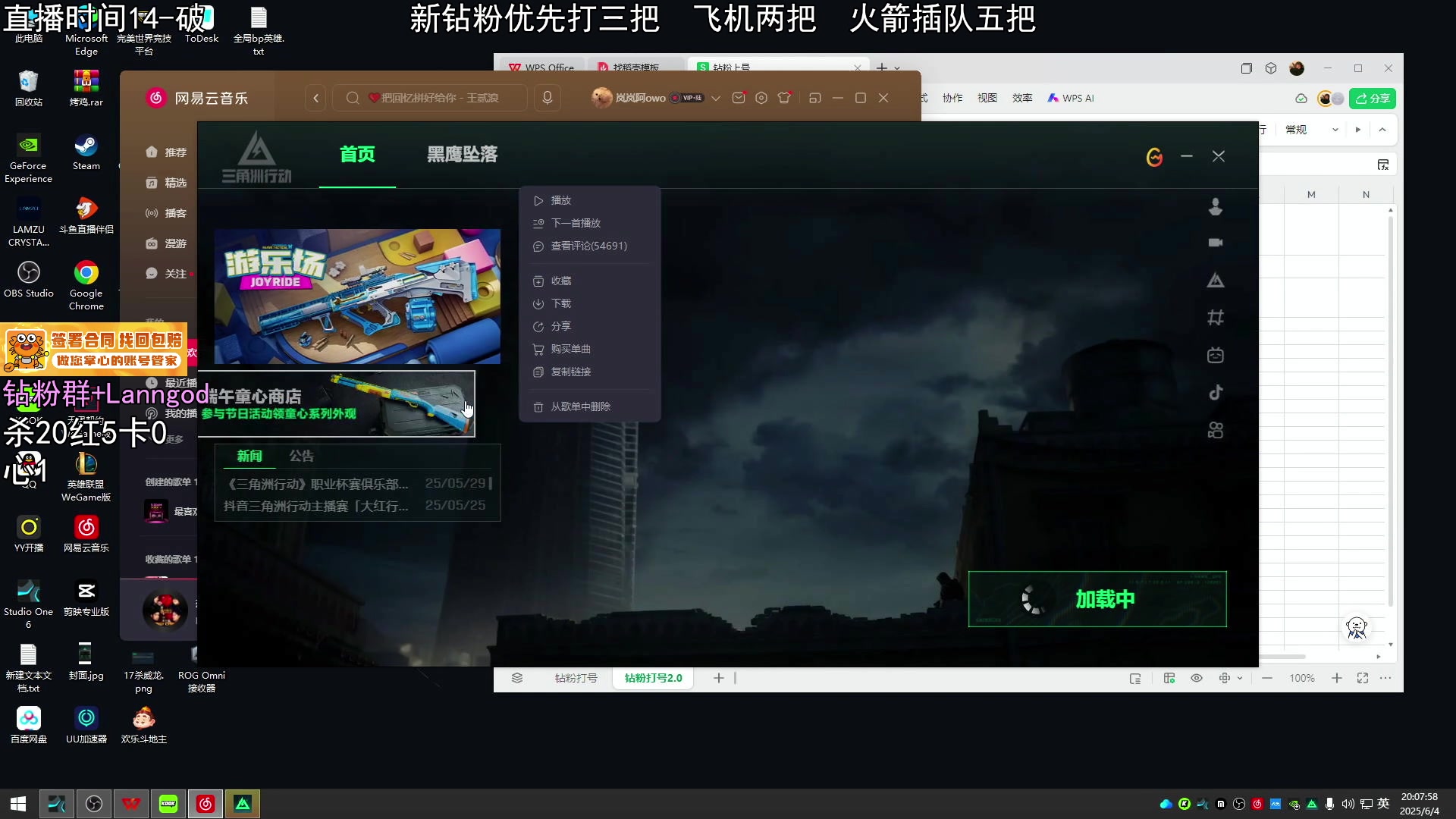Click the Windows Start button
1456x819 pixels.
pos(18,804)
